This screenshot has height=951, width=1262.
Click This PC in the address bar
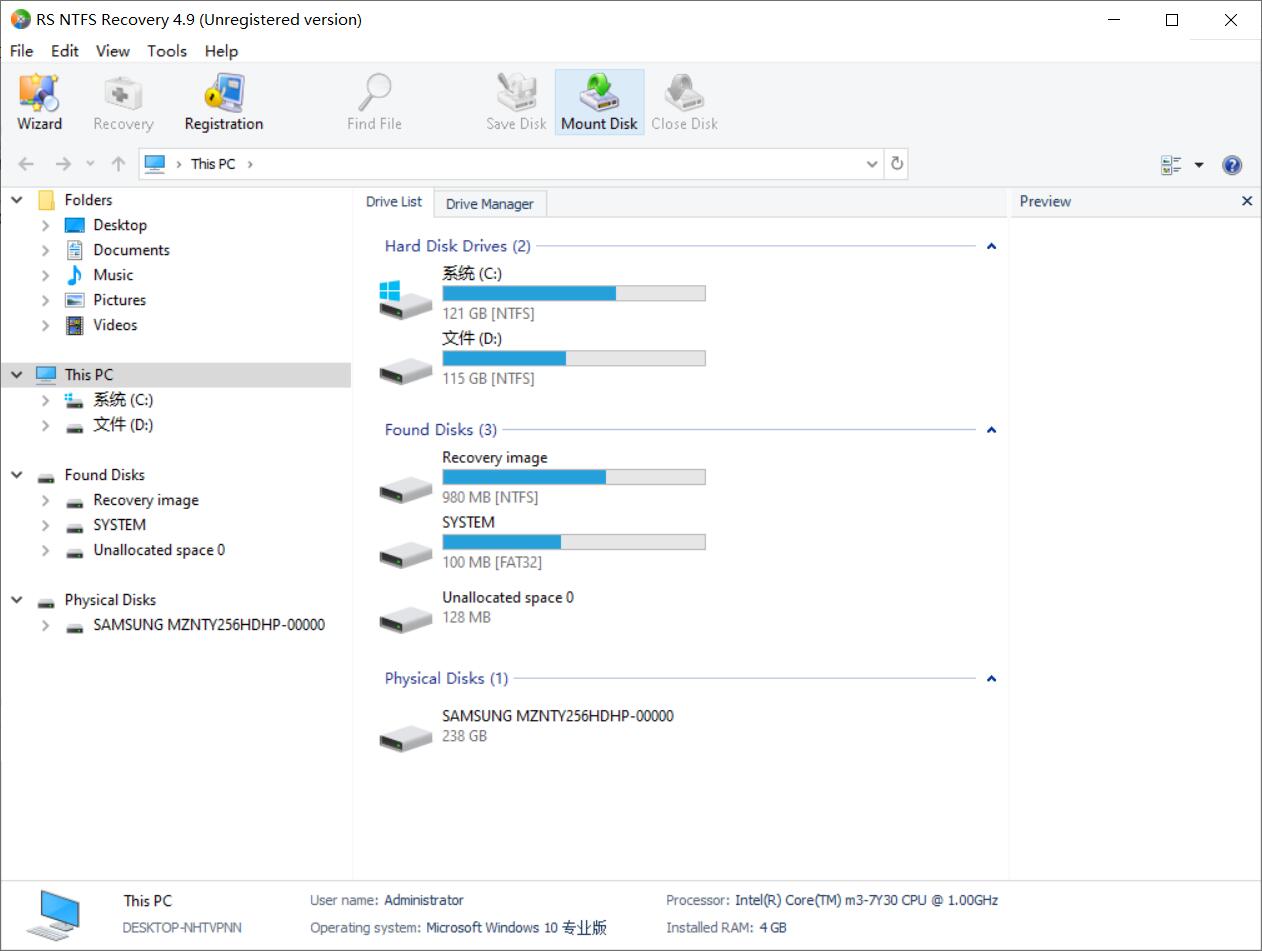point(213,164)
